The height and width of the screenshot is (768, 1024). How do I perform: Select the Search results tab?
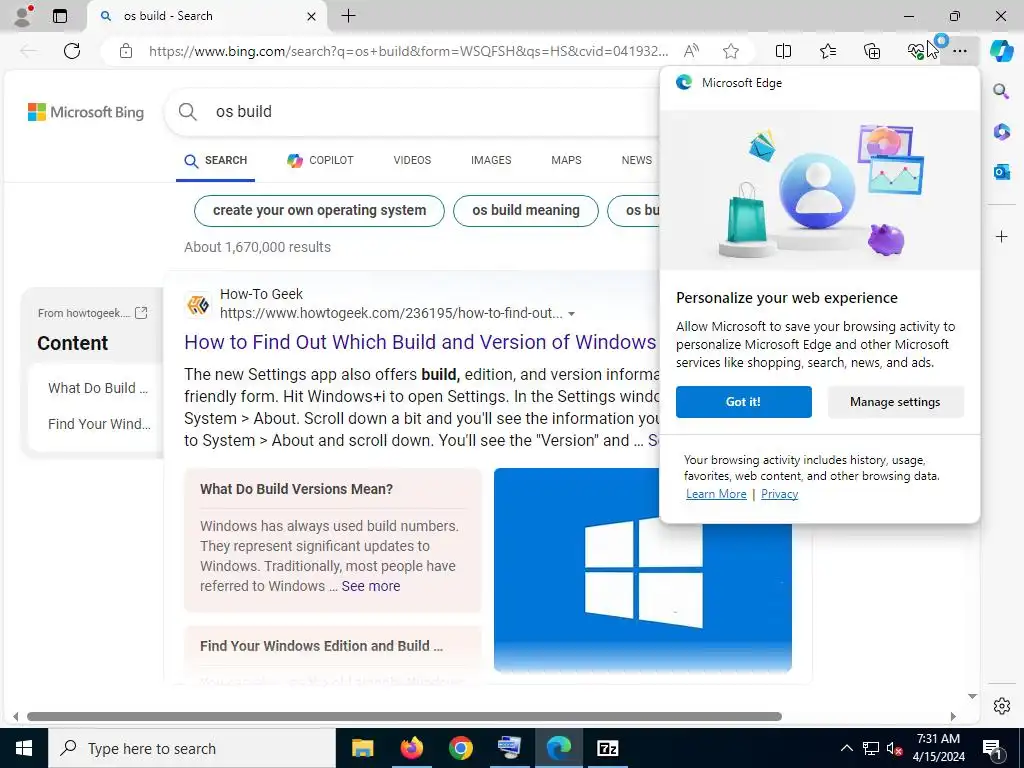pos(216,160)
